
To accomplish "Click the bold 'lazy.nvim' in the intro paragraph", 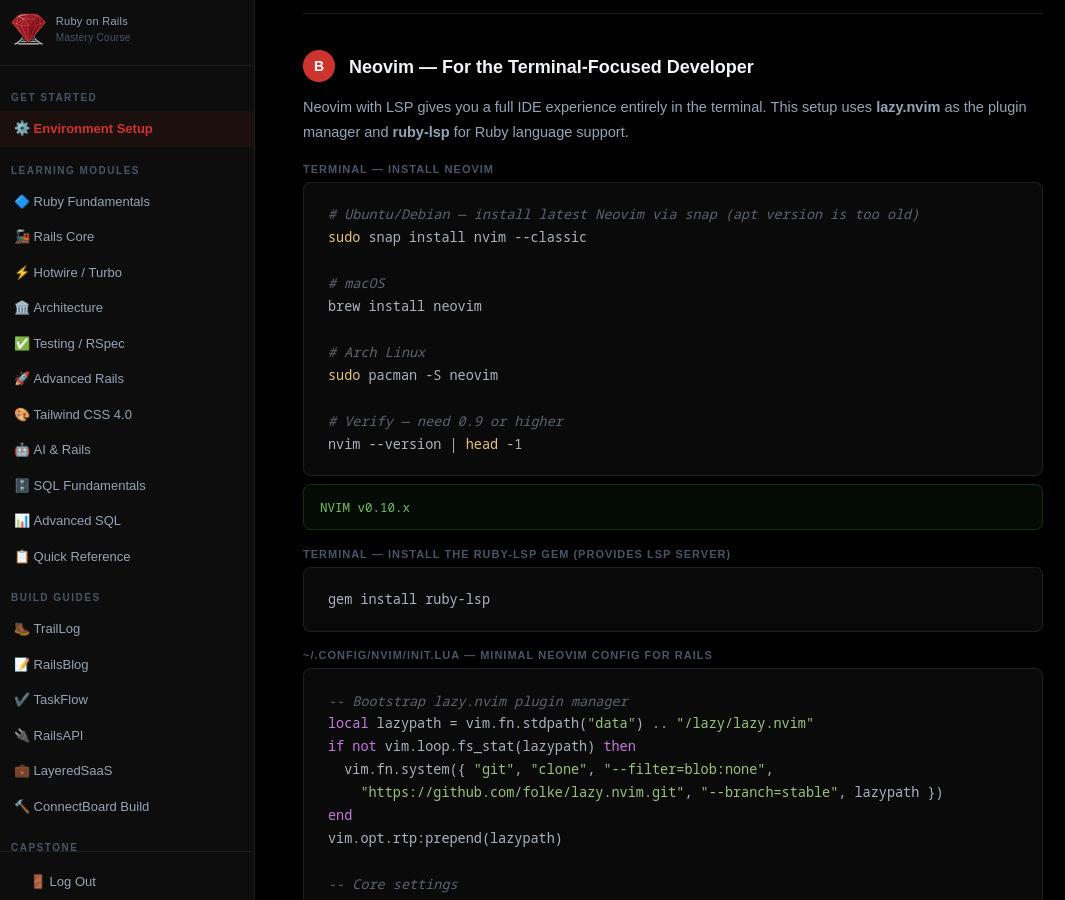I will (908, 107).
